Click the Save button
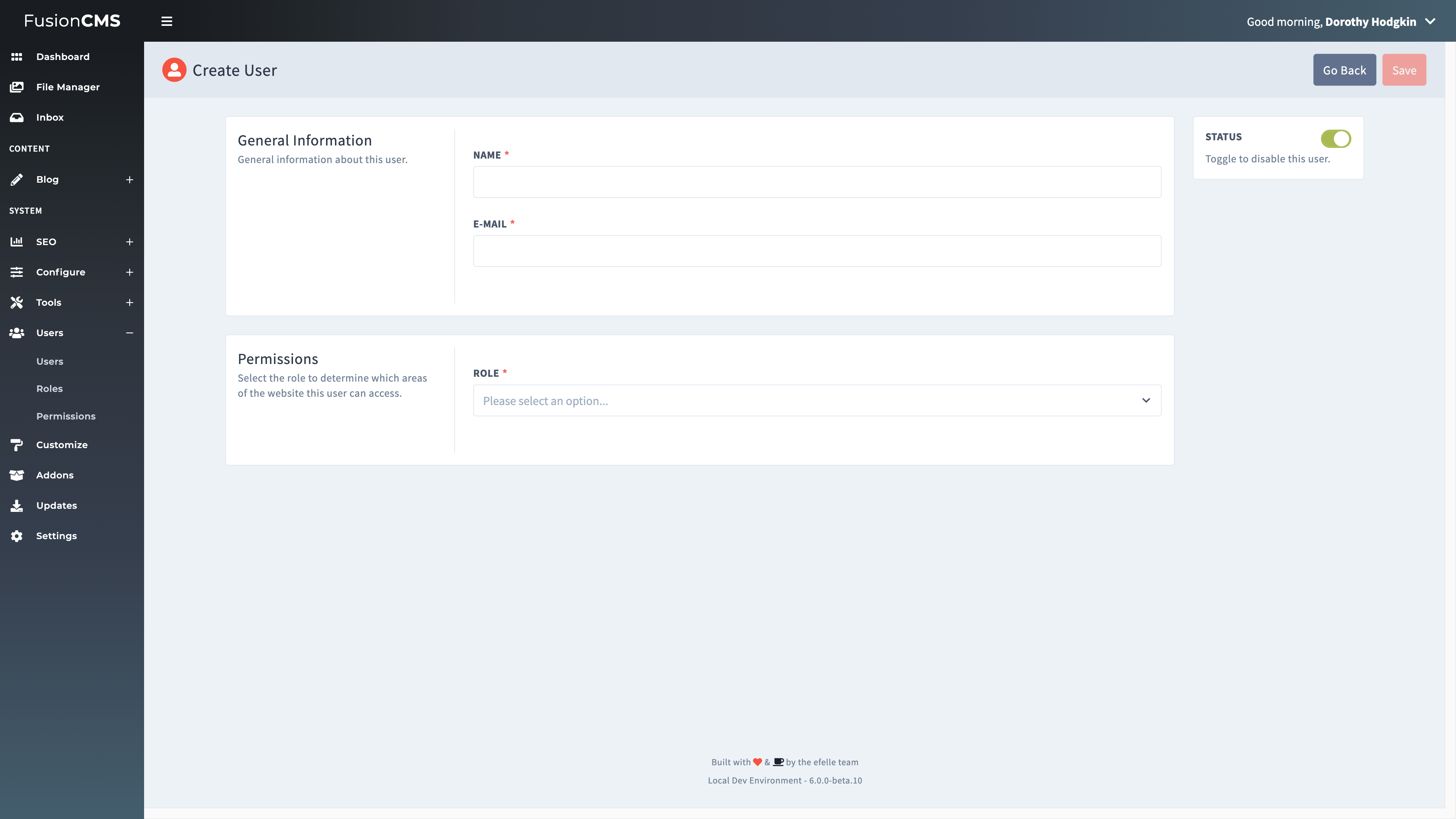Image resolution: width=1456 pixels, height=819 pixels. [x=1404, y=70]
